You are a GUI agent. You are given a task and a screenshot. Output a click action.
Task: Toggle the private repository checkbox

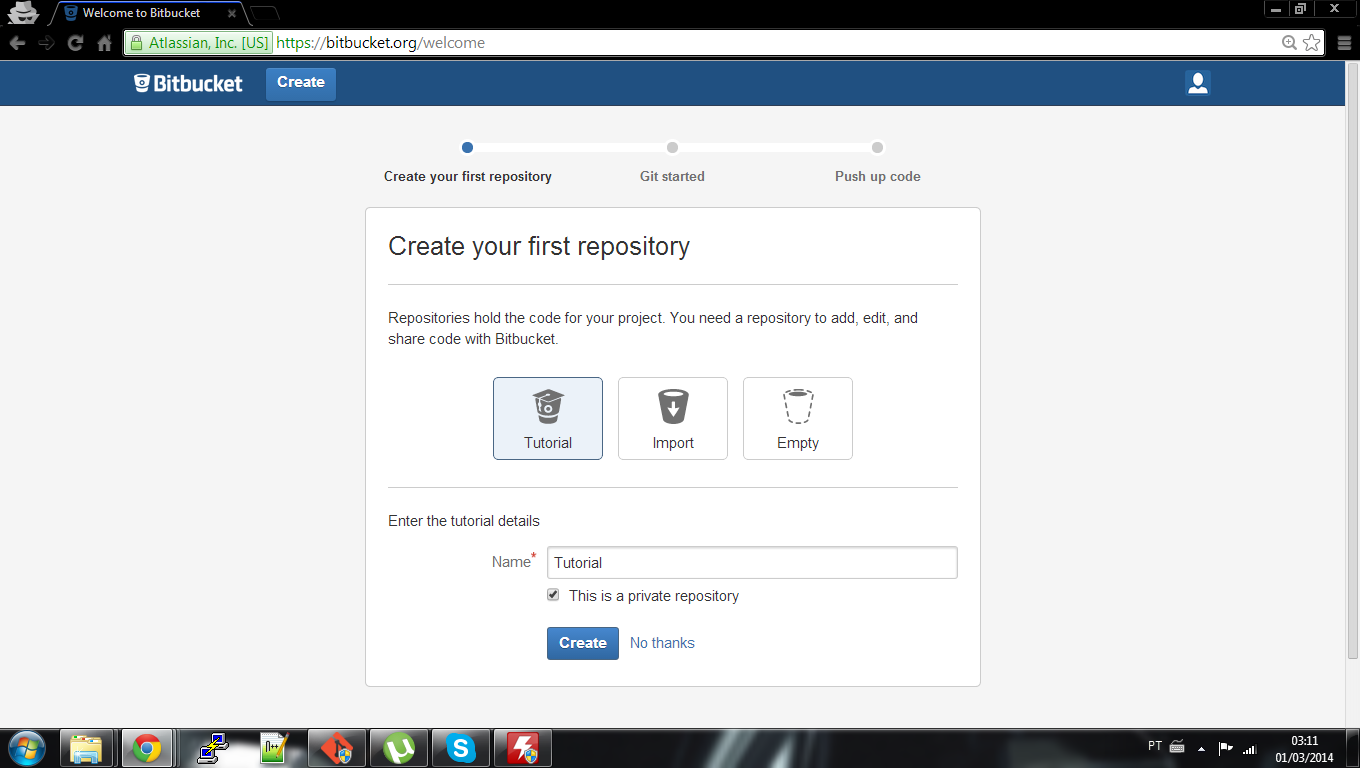[x=553, y=595]
